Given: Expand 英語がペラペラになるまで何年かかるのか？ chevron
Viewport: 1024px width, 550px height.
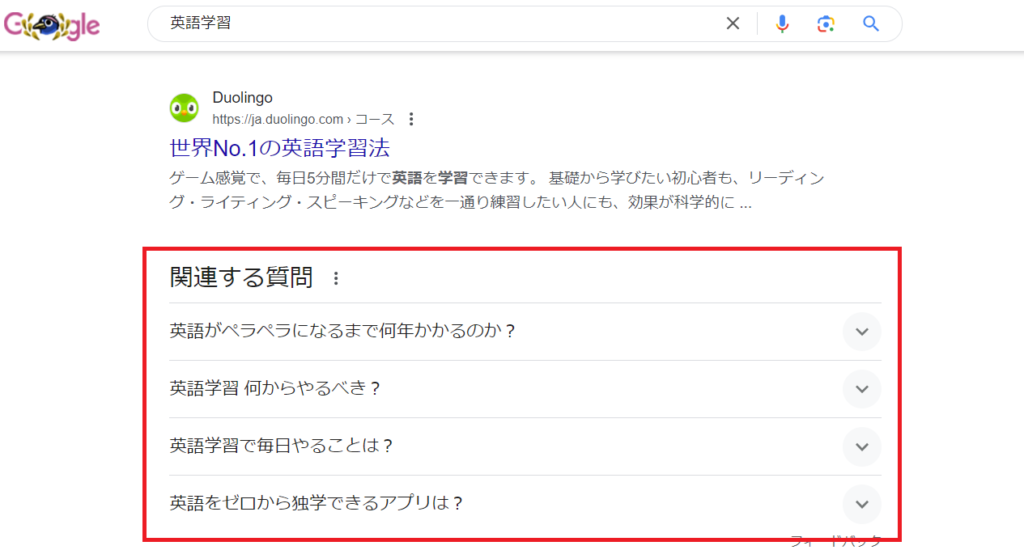Looking at the screenshot, I should (x=862, y=331).
